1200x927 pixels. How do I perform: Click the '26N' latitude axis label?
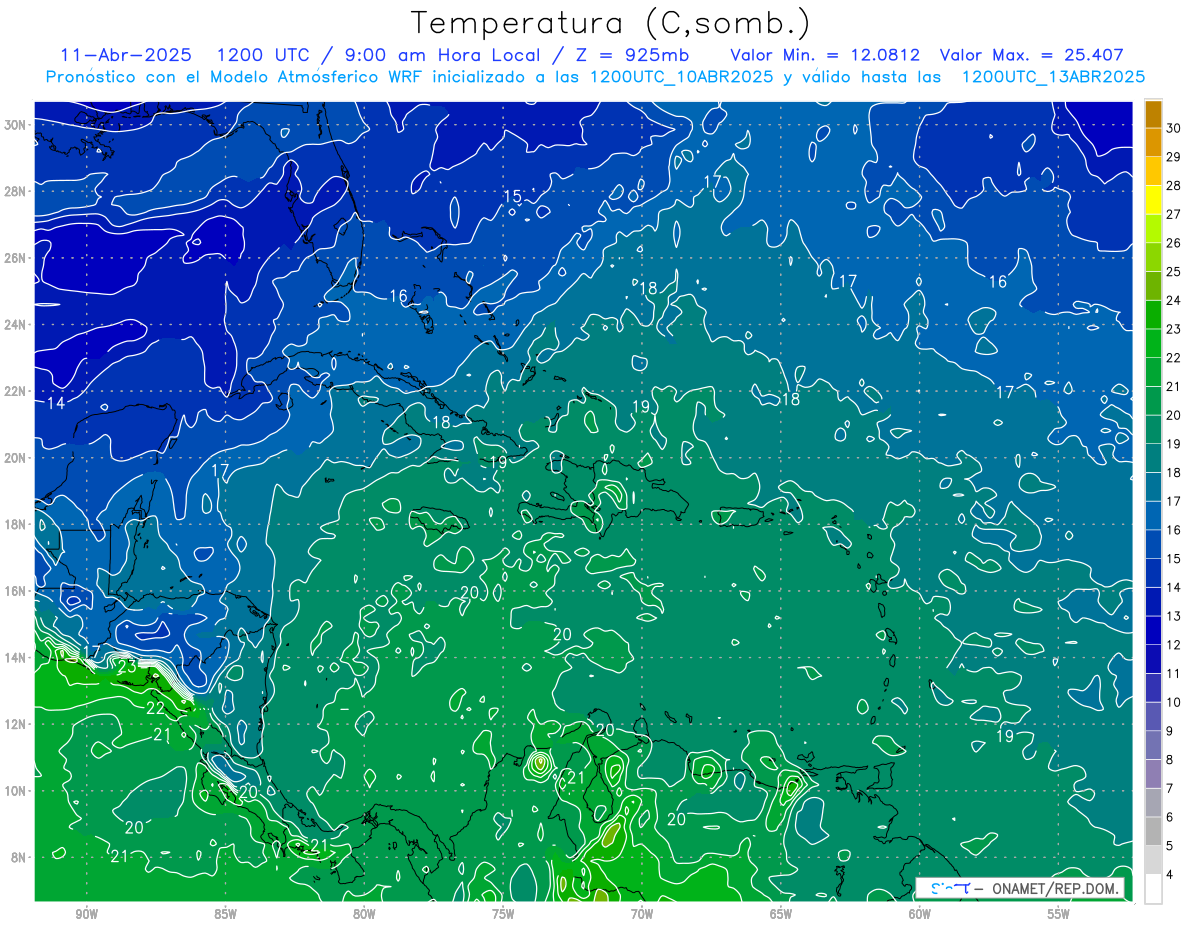pyautogui.click(x=17, y=258)
